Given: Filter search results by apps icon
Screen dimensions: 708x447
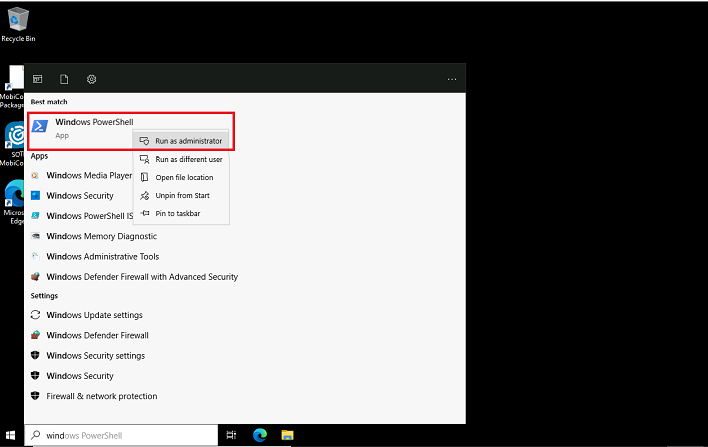Looking at the screenshot, I should click(x=38, y=79).
